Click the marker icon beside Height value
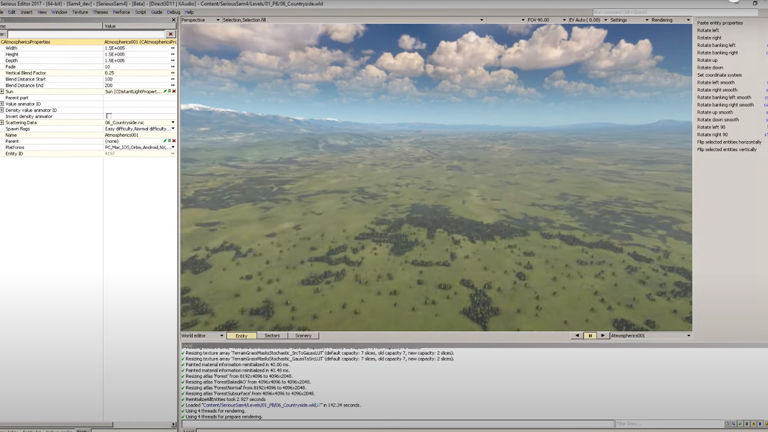This screenshot has width=768, height=432. pos(173,54)
